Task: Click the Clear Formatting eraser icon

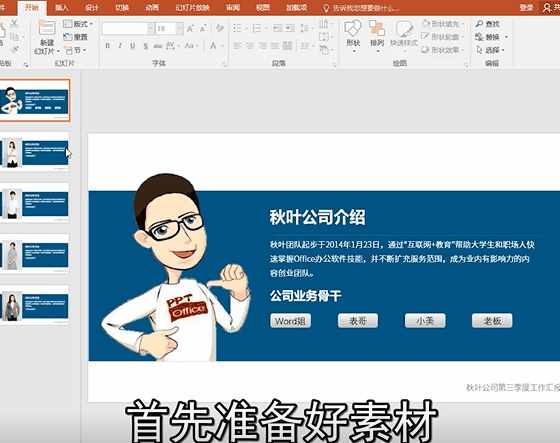Action: coord(220,29)
